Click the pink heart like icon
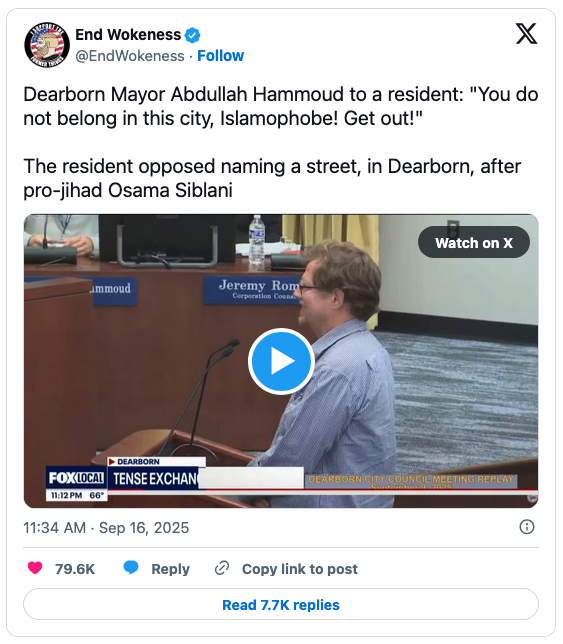 pos(35,568)
